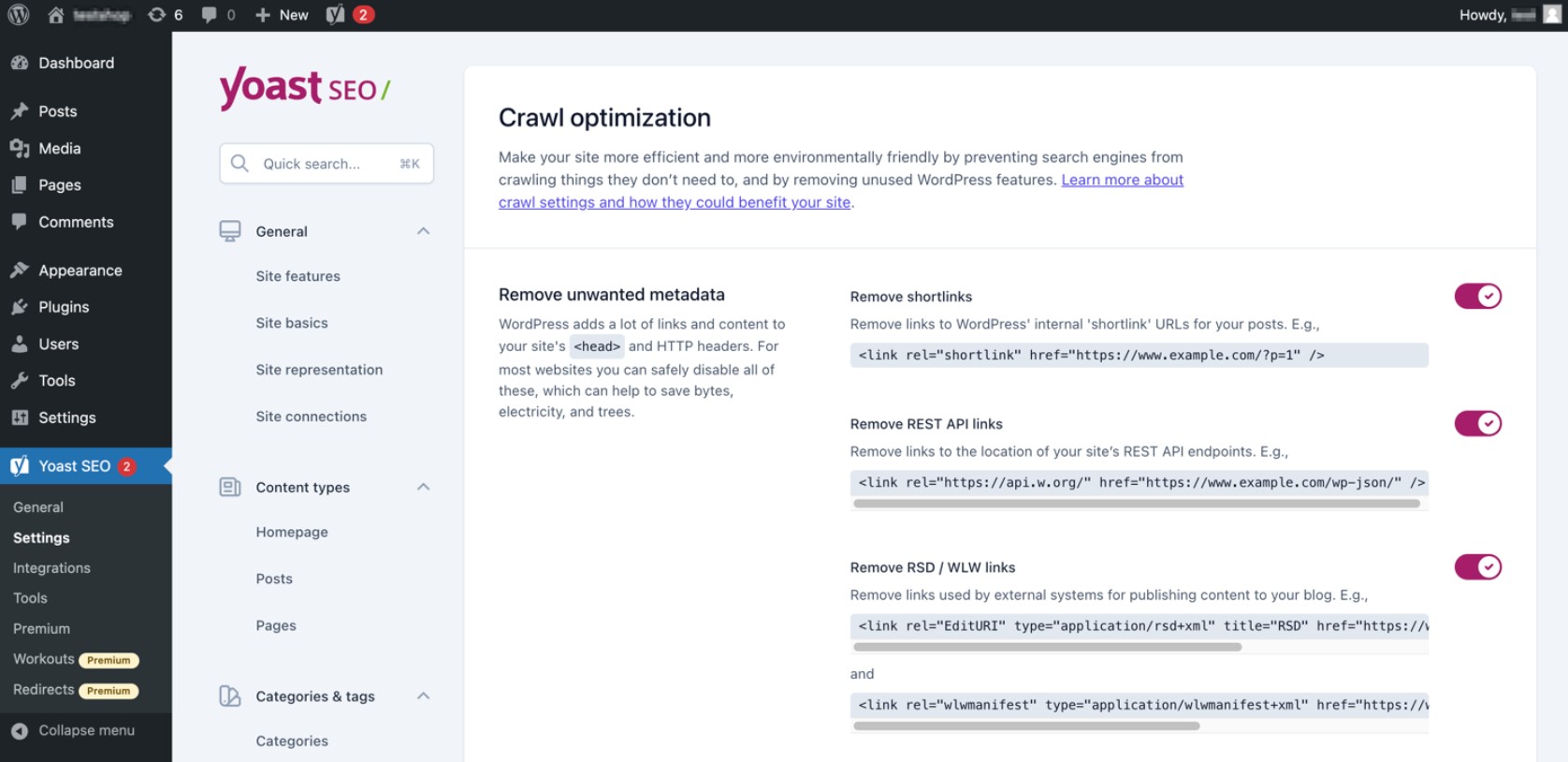The height and width of the screenshot is (762, 1568).
Task: Click the Collapse menu label
Action: 86,730
